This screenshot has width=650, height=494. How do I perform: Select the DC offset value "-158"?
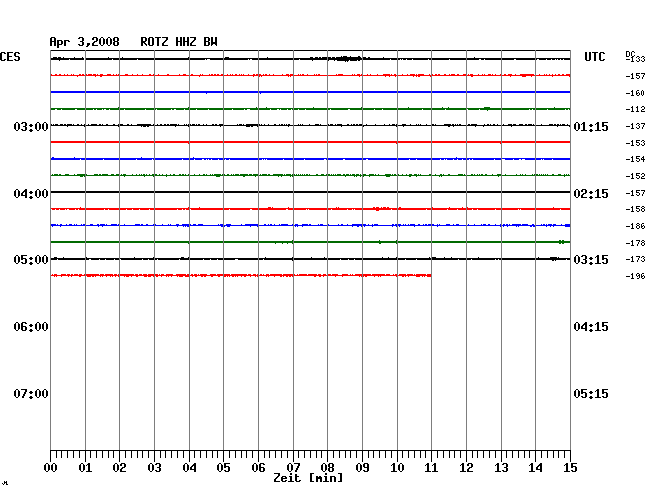pos(635,209)
